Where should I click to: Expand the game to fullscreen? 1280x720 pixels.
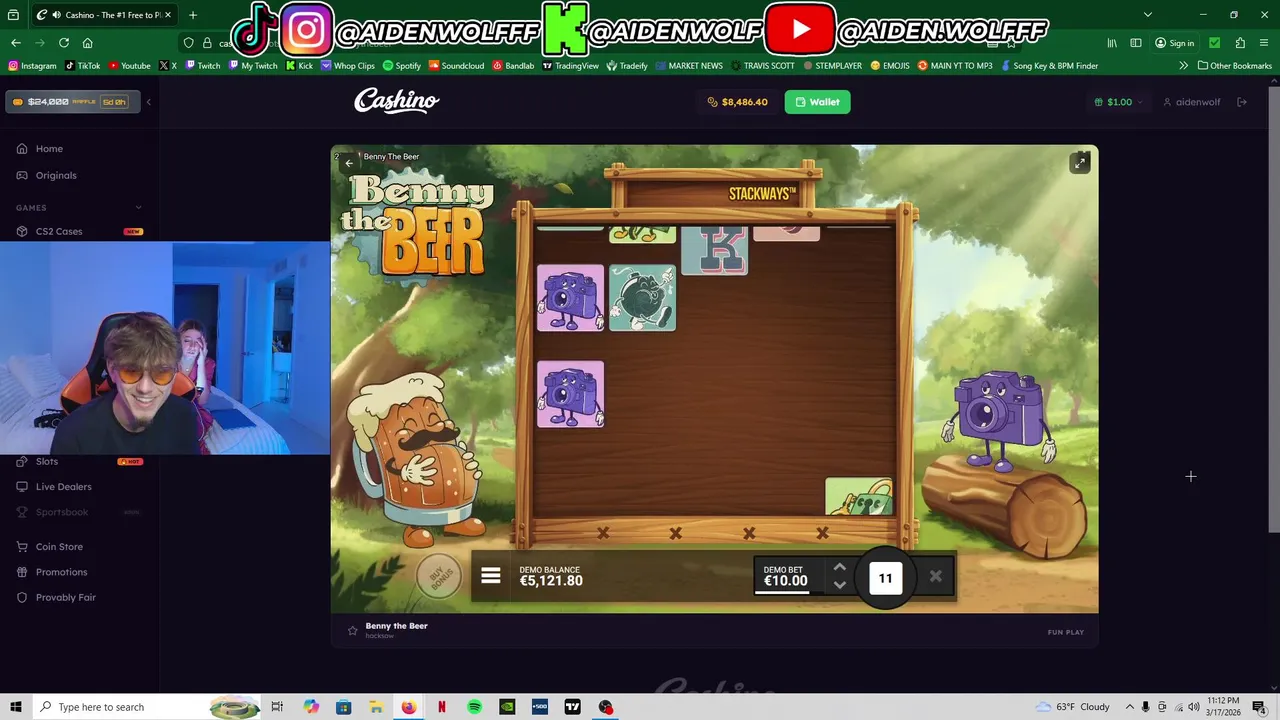1079,163
